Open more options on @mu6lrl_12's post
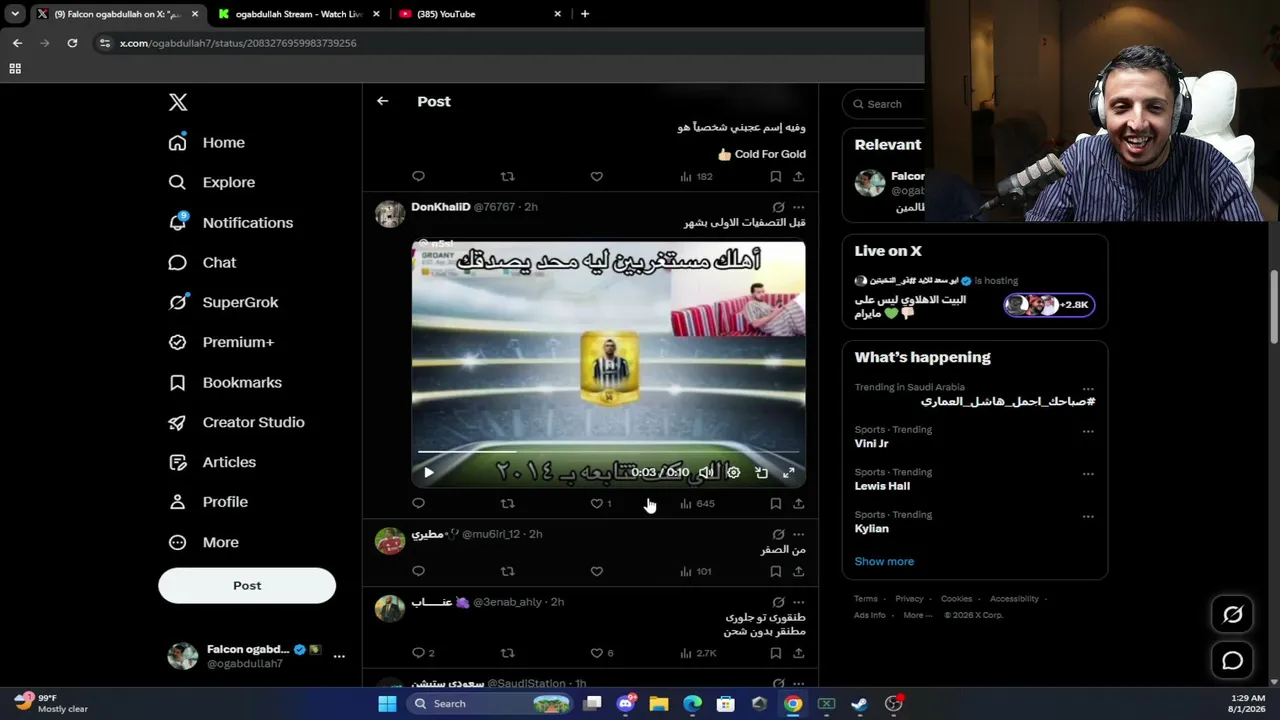Image resolution: width=1280 pixels, height=720 pixels. [798, 534]
